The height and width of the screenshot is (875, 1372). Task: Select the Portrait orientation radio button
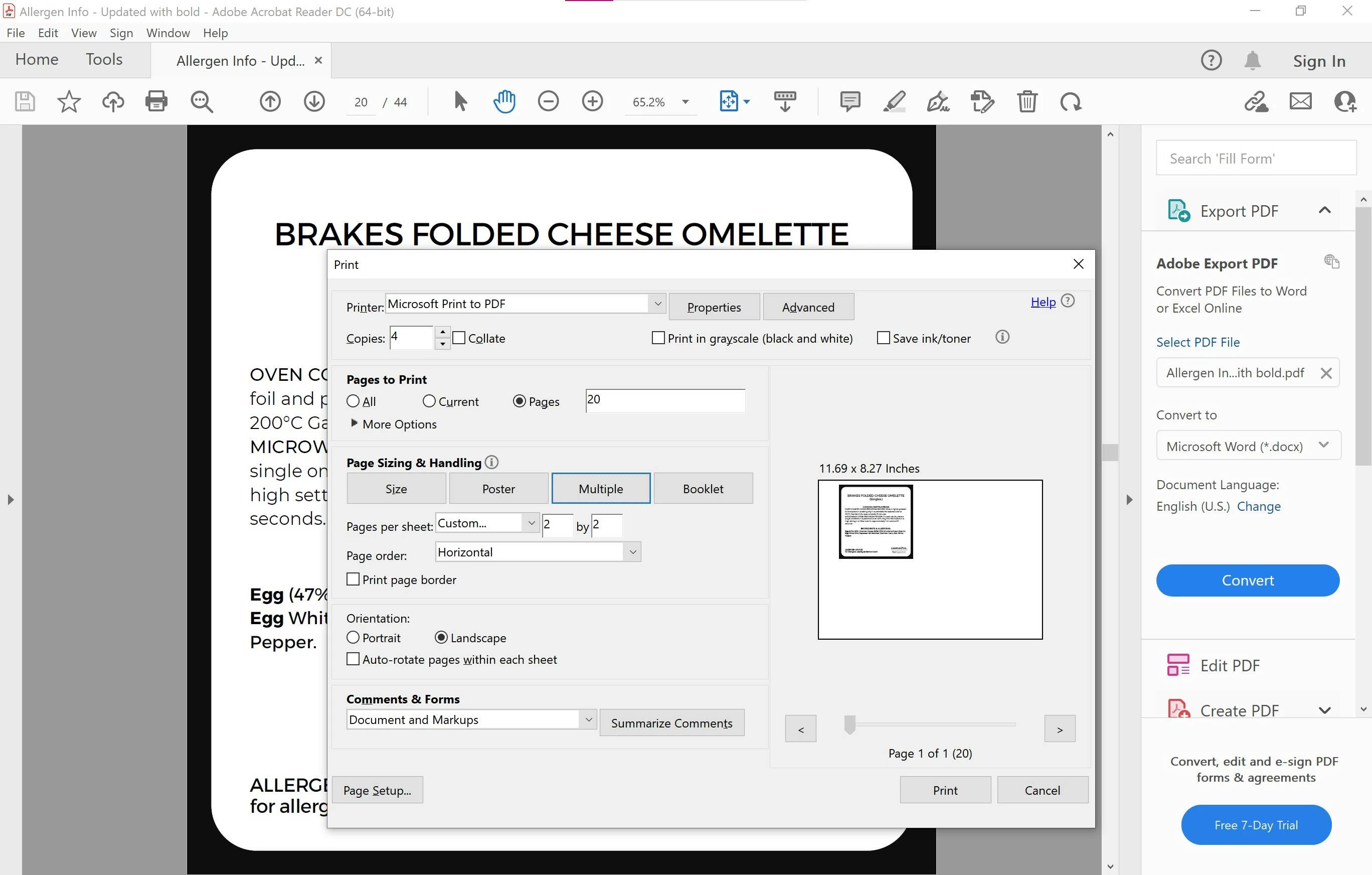click(x=353, y=637)
